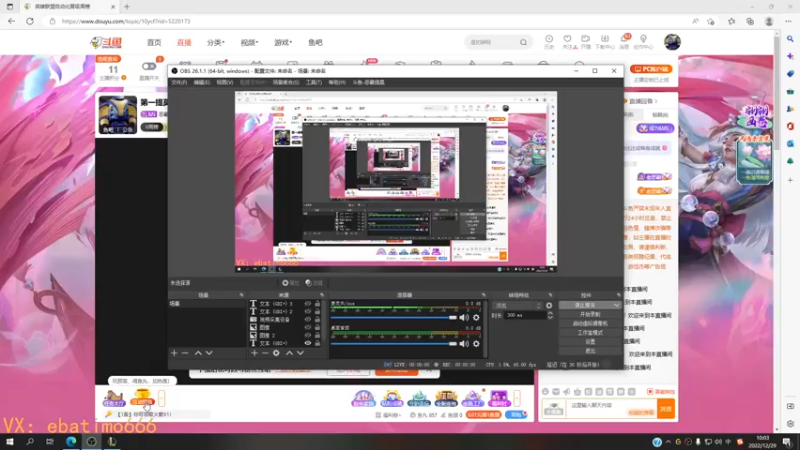Open Douyu follow heart icon
Screen dimensions: 800x450
[567, 42]
